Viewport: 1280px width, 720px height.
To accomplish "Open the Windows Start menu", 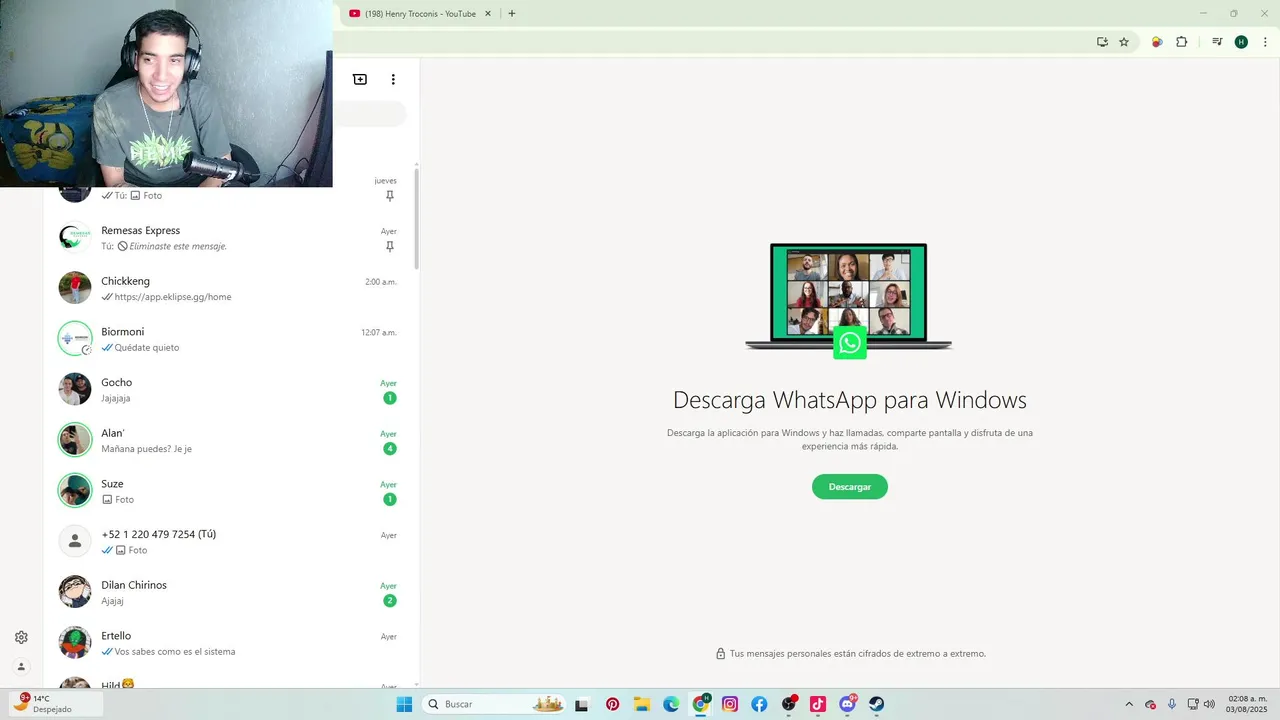I will (x=404, y=704).
